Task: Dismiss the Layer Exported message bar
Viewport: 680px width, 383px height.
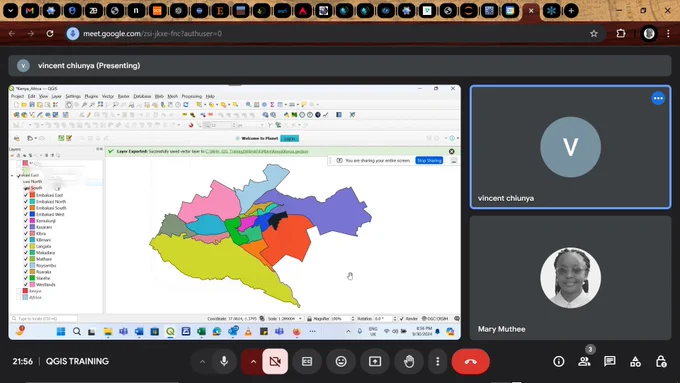Action: coord(452,151)
